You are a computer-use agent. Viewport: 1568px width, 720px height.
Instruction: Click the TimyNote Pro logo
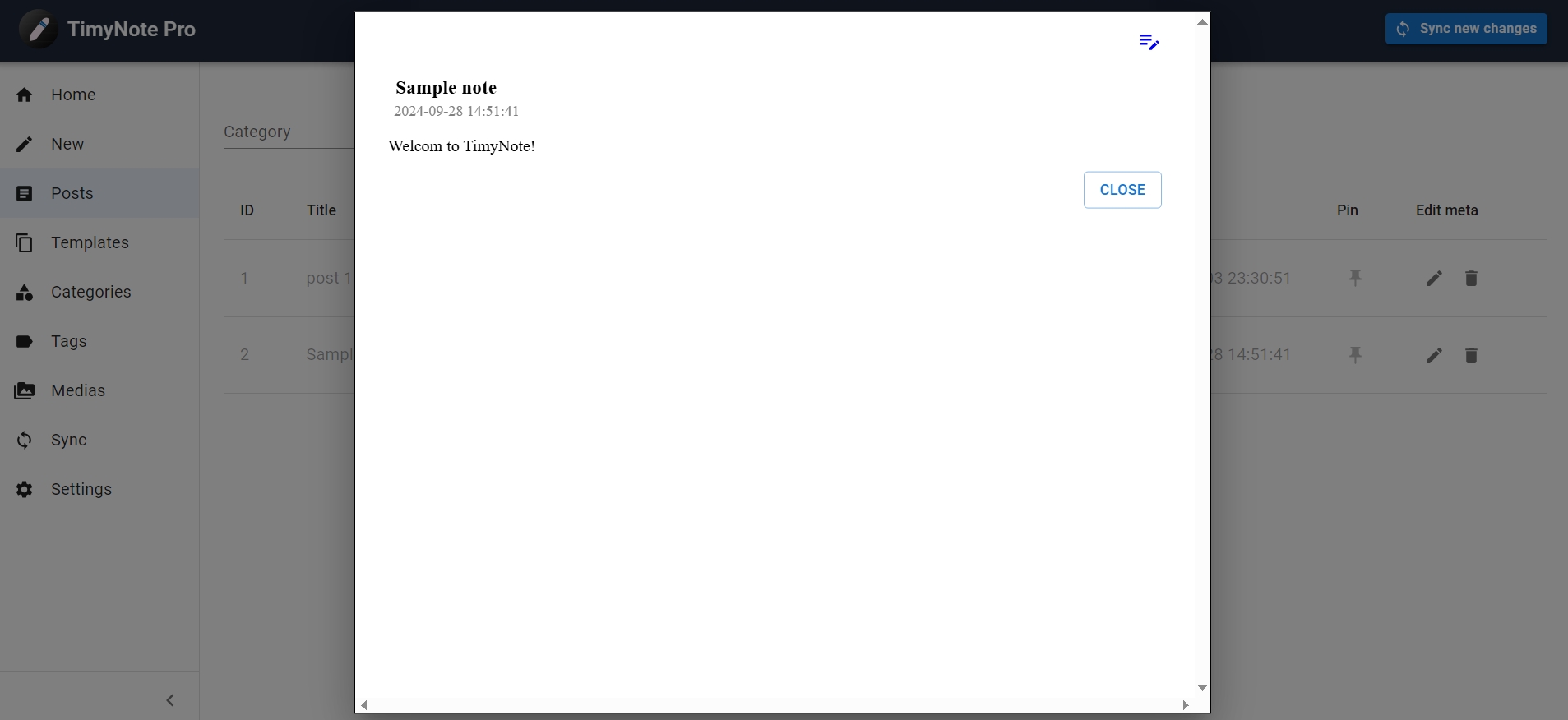tap(38, 30)
